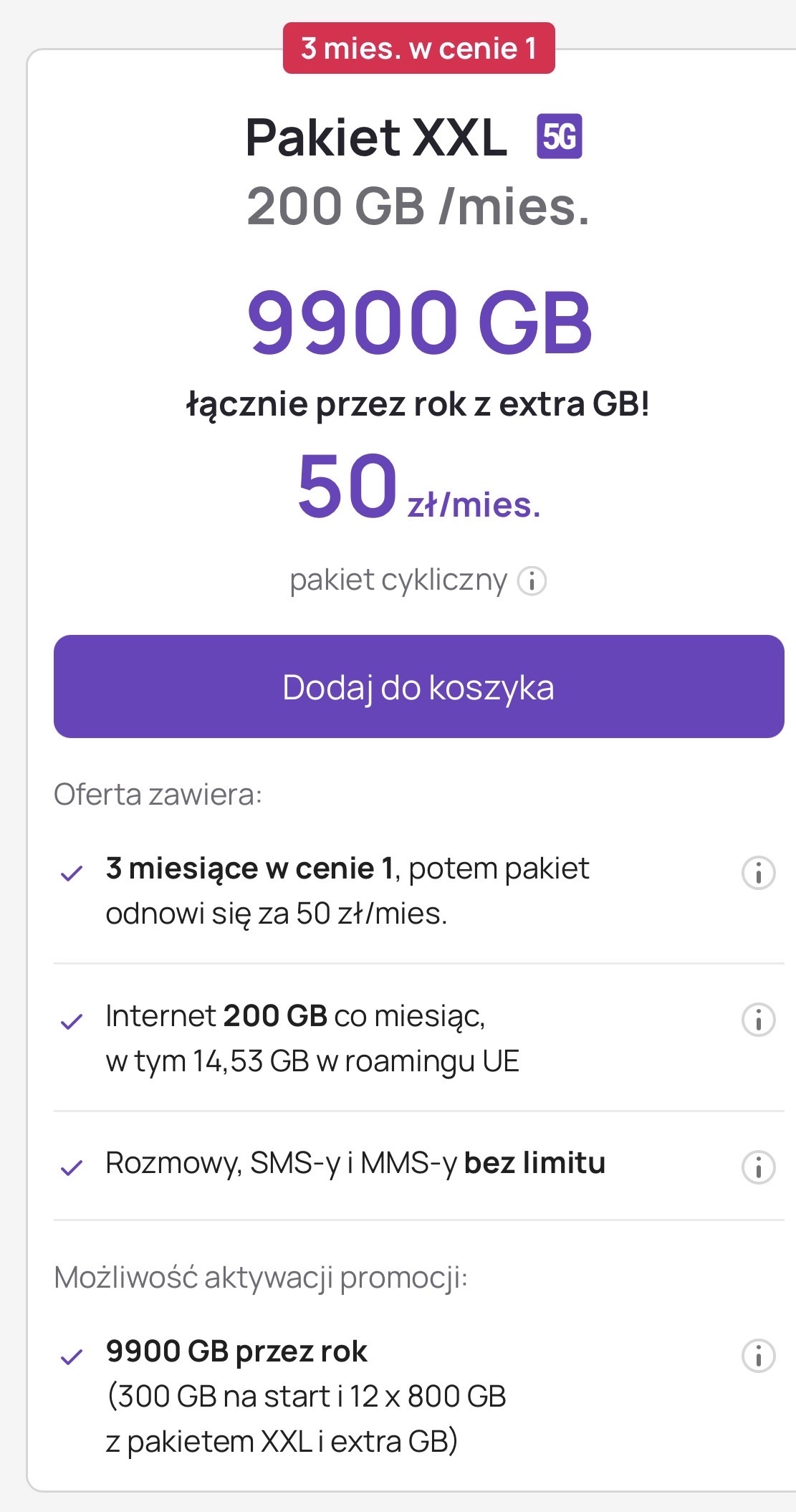Image resolution: width=796 pixels, height=1512 pixels.
Task: Click checkmark beside 9900 GB przez rok
Action: [x=72, y=1357]
